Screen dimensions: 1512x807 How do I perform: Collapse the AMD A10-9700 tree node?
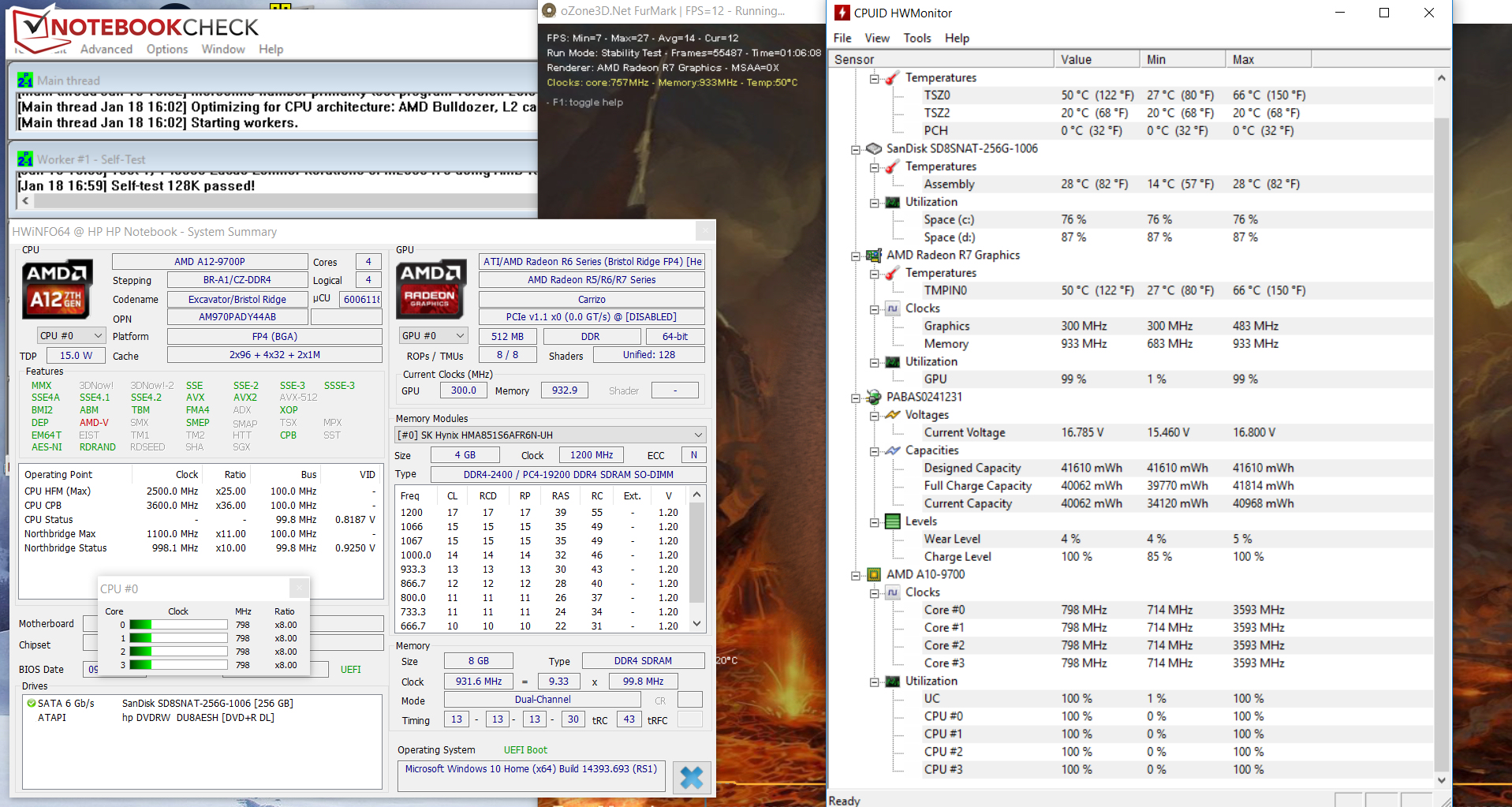click(x=856, y=575)
